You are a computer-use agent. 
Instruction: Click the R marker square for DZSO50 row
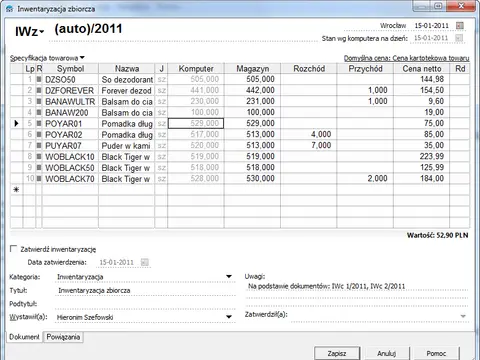[x=39, y=79]
